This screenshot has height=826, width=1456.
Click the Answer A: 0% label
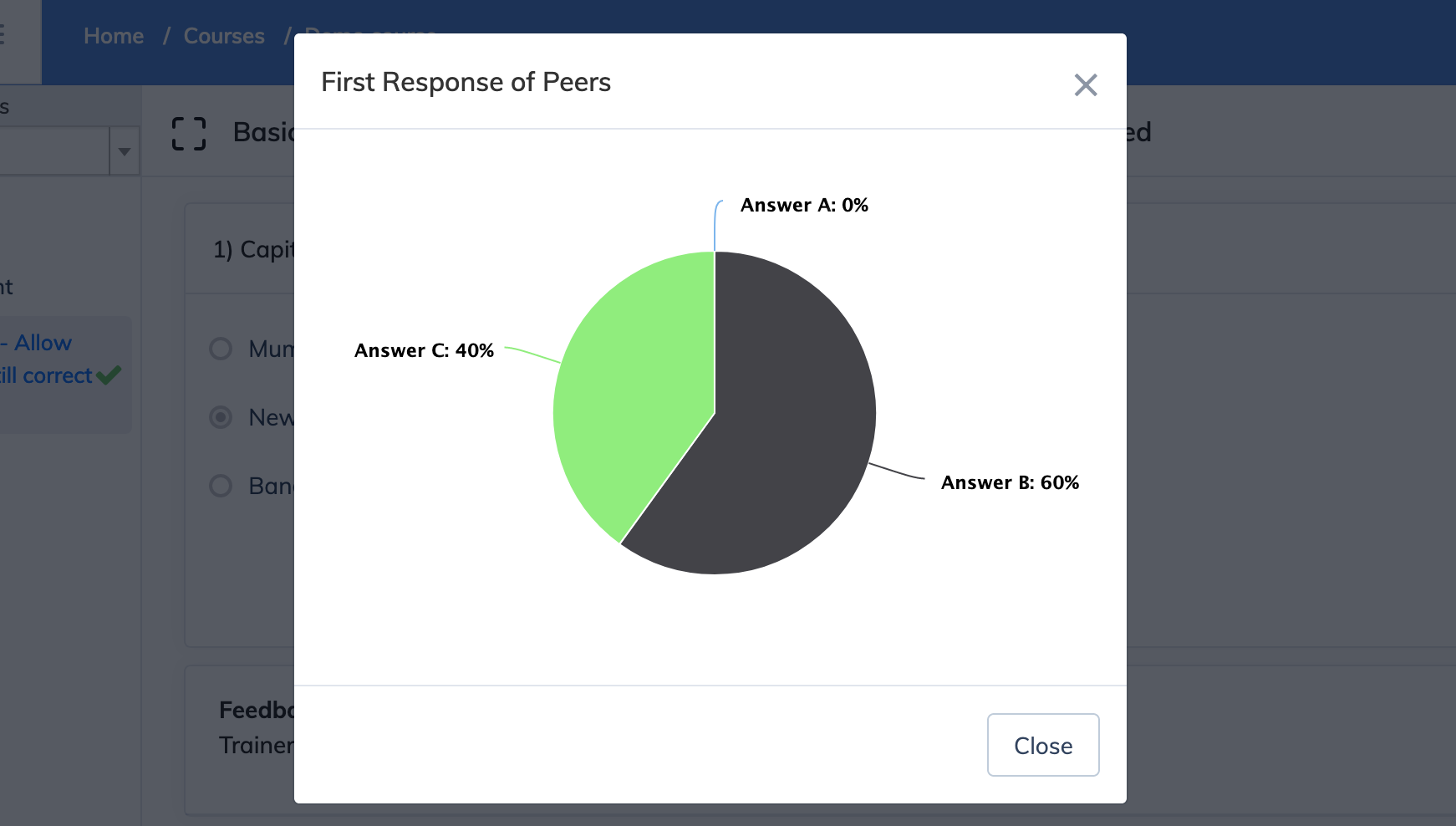804,205
